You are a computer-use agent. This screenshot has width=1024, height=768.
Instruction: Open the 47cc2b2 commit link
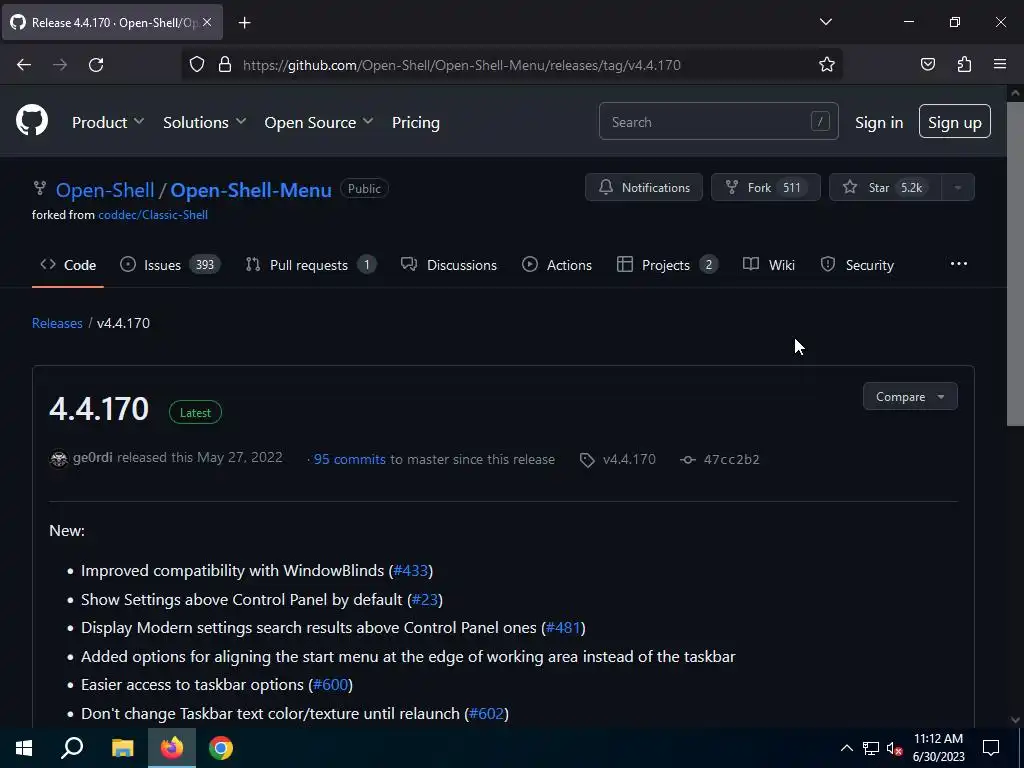coord(720,459)
